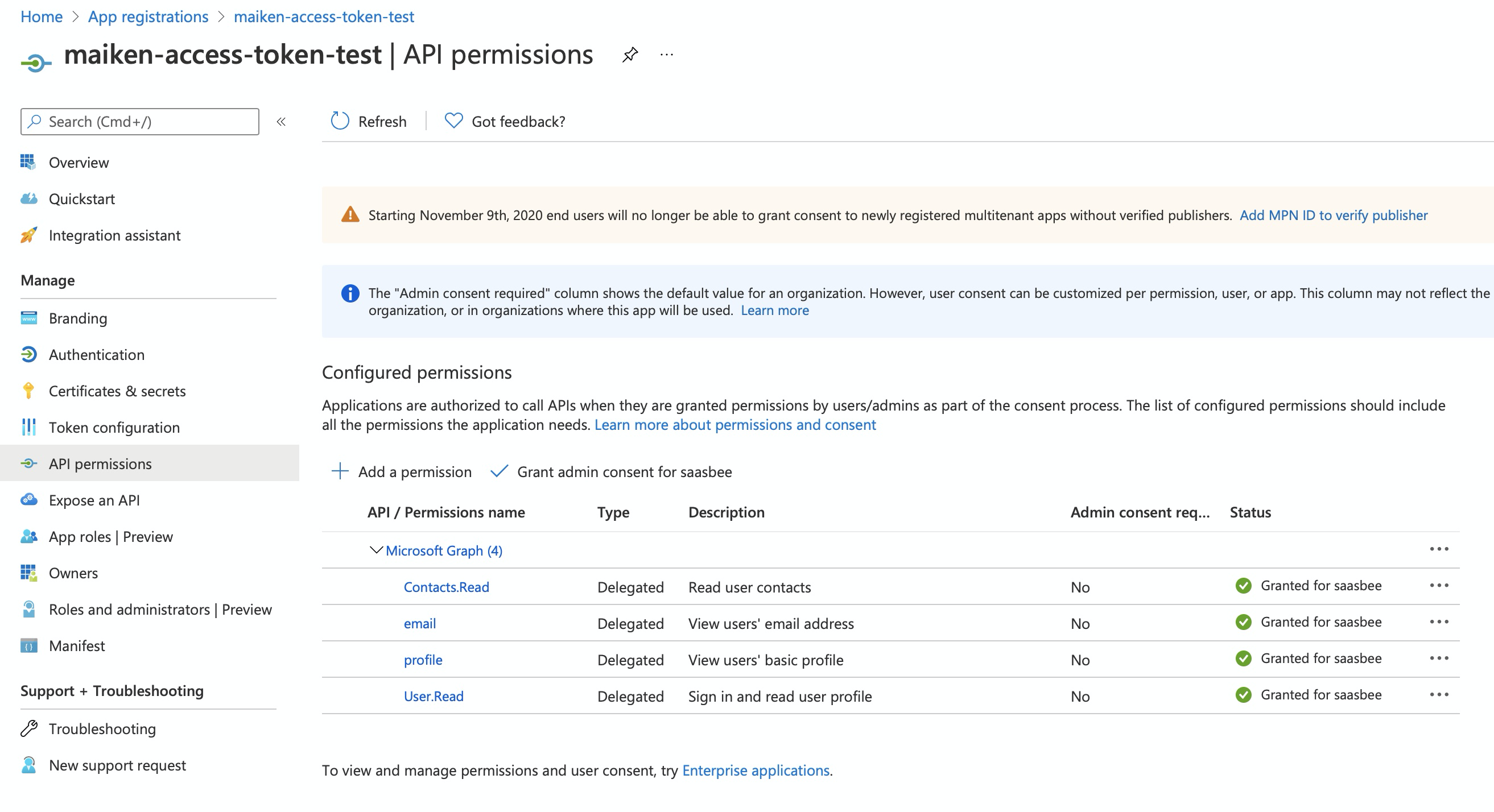This screenshot has height=812, width=1494.
Task: Click Add a permission
Action: [x=402, y=471]
